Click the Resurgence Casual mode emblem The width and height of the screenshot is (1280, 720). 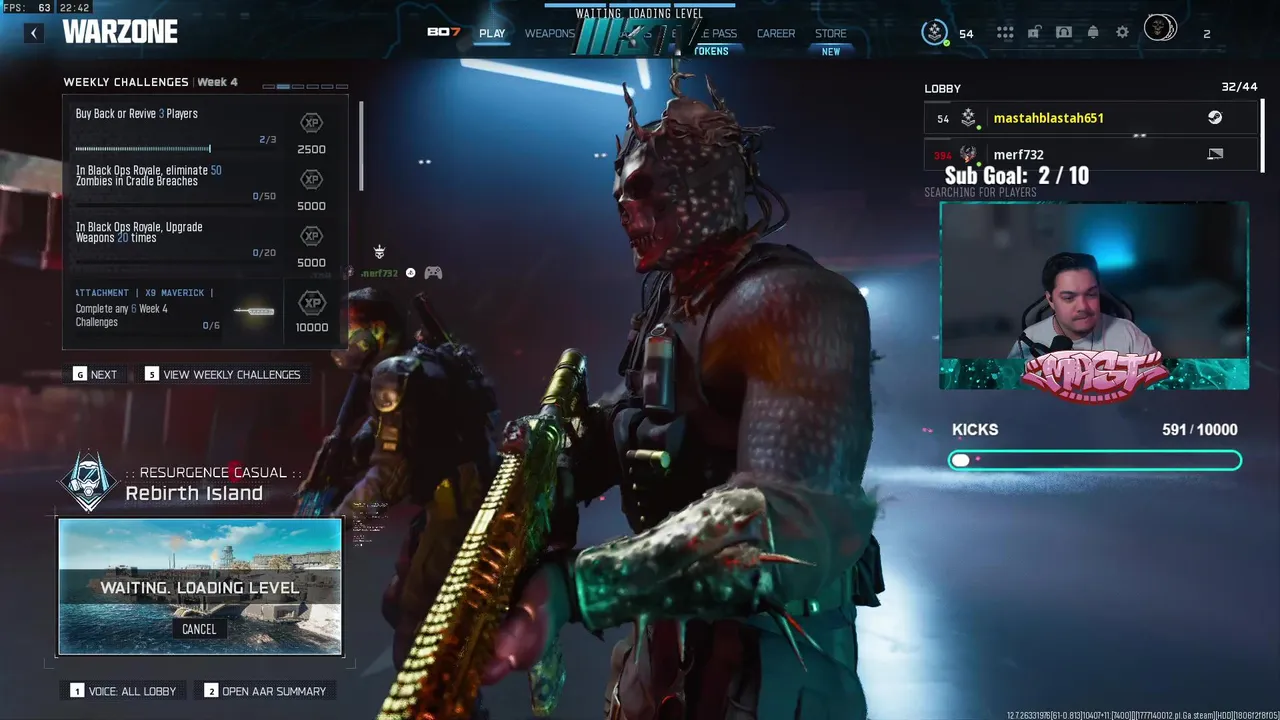coord(88,482)
